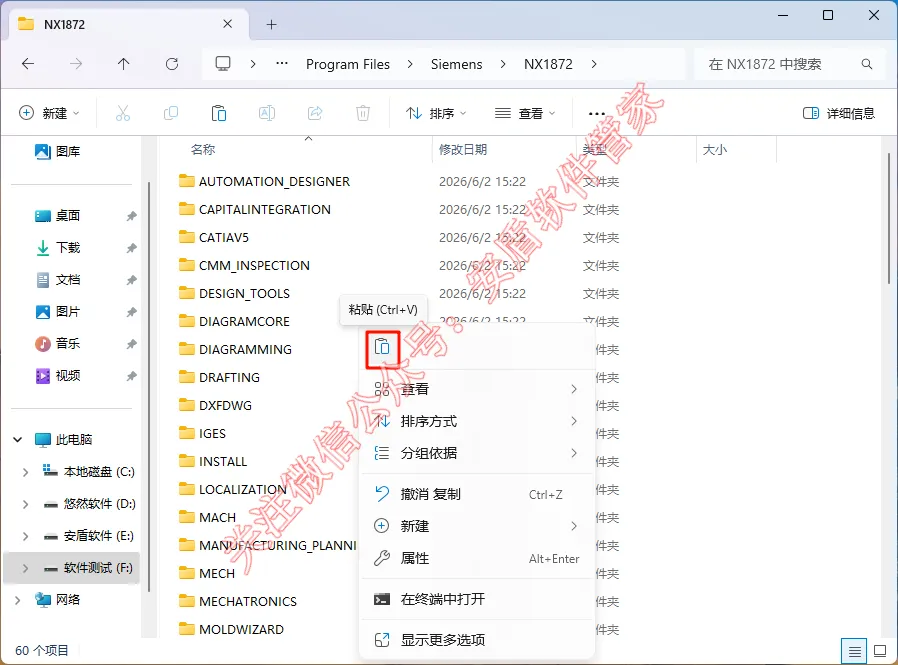Click the Copy toolbar icon
Viewport: 898px width, 665px height.
coord(171,113)
